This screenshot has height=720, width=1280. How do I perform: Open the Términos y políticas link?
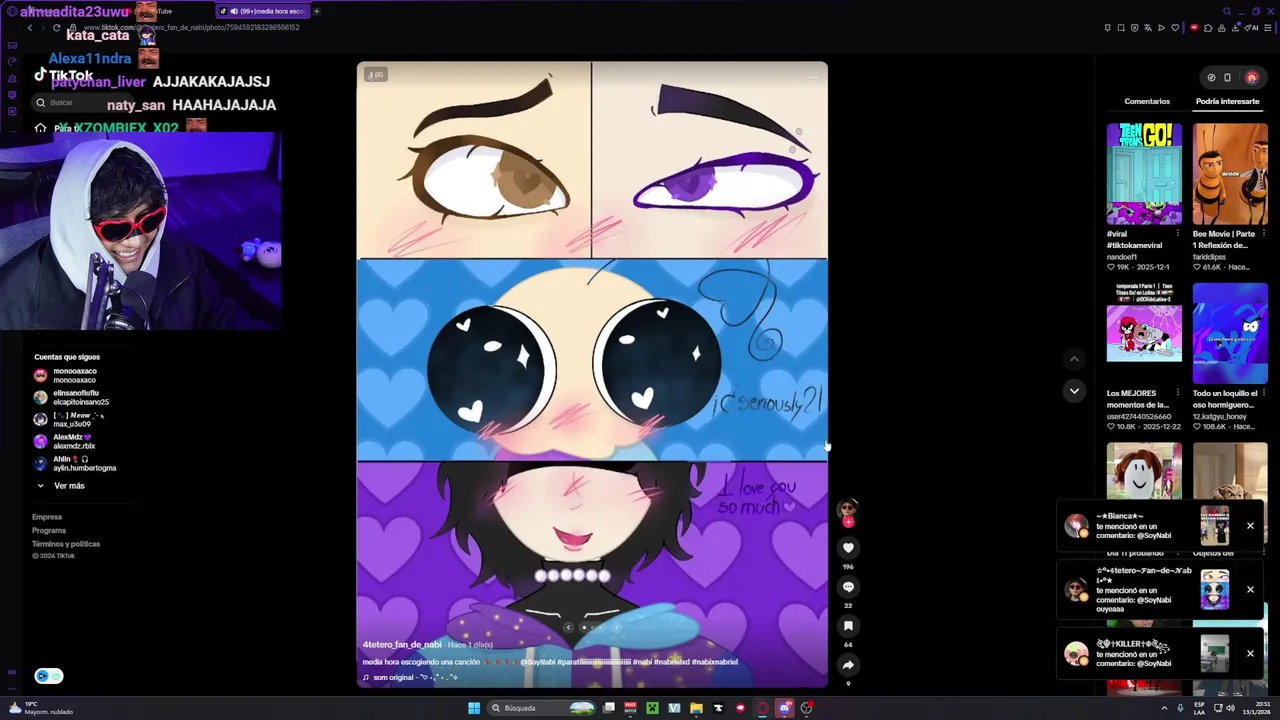pyautogui.click(x=66, y=544)
